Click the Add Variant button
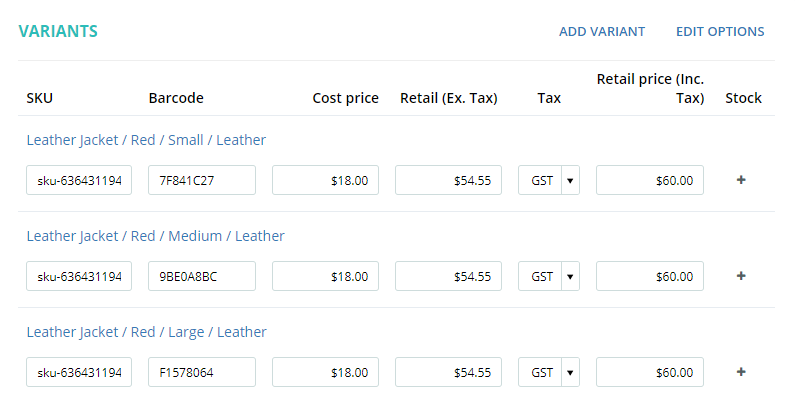This screenshot has height=402, width=795. coord(602,32)
